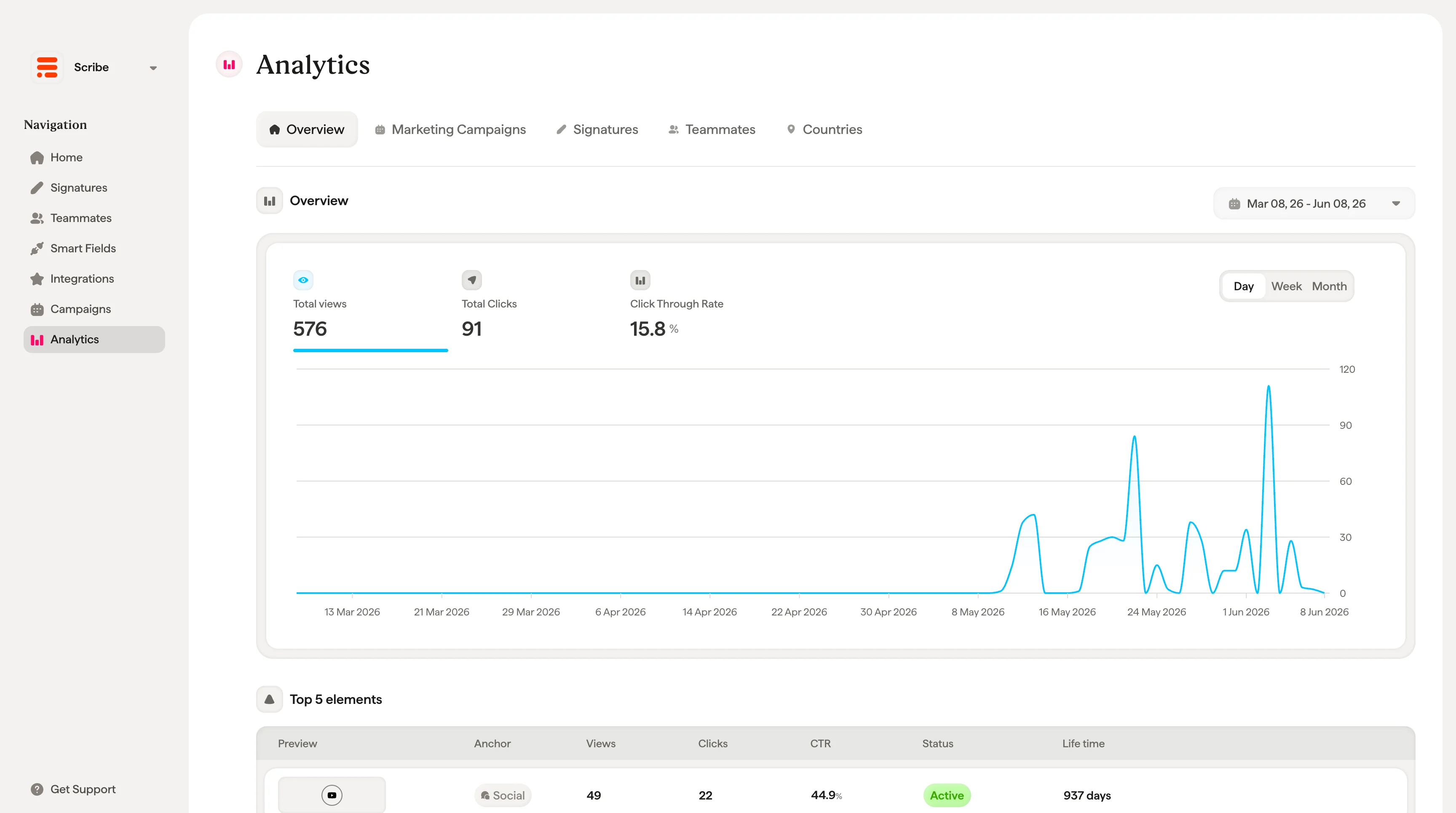Go to Signatures in the navigation
Image resolution: width=1456 pixels, height=813 pixels.
pyautogui.click(x=94, y=187)
